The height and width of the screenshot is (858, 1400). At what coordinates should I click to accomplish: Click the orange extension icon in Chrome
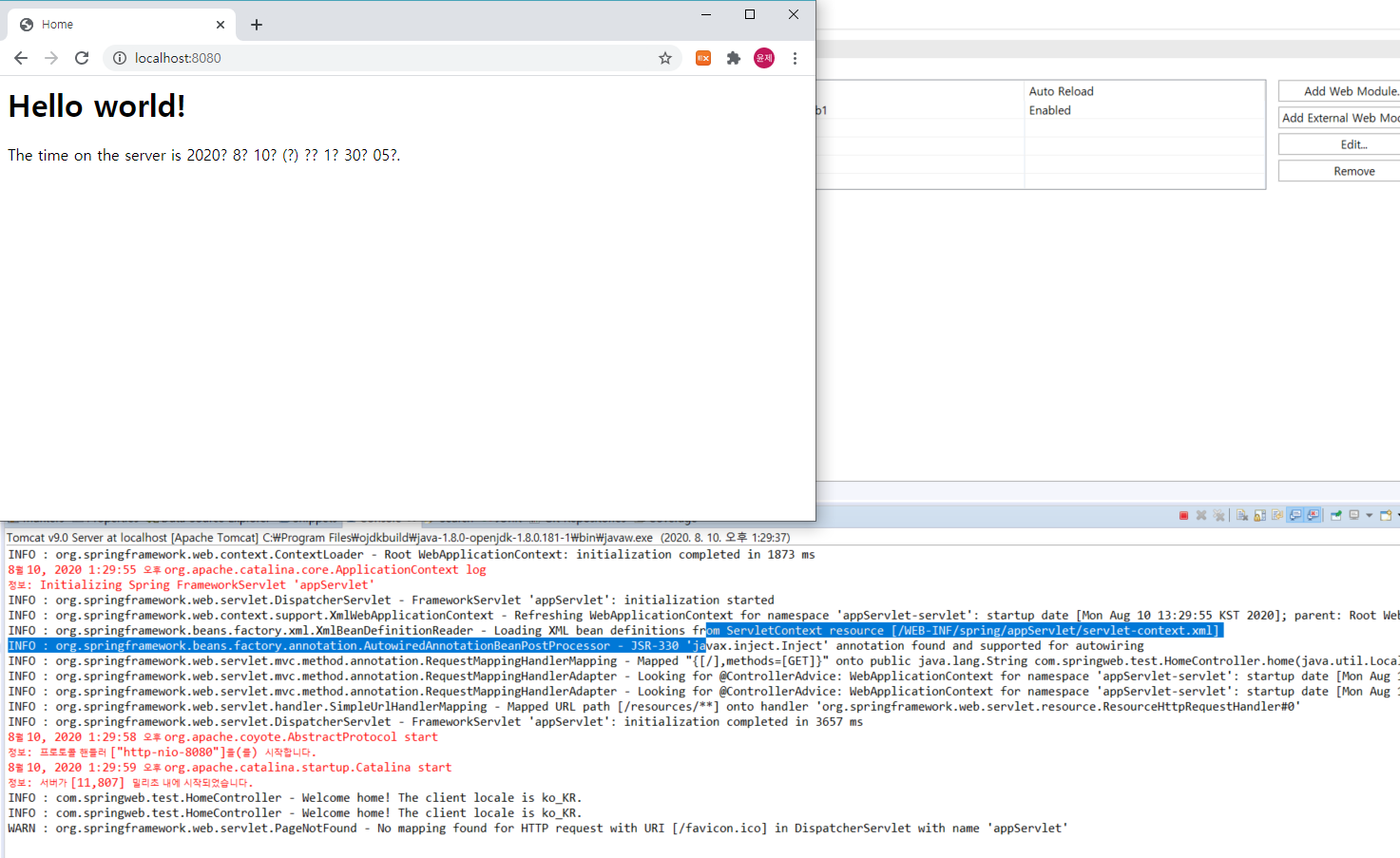[703, 58]
